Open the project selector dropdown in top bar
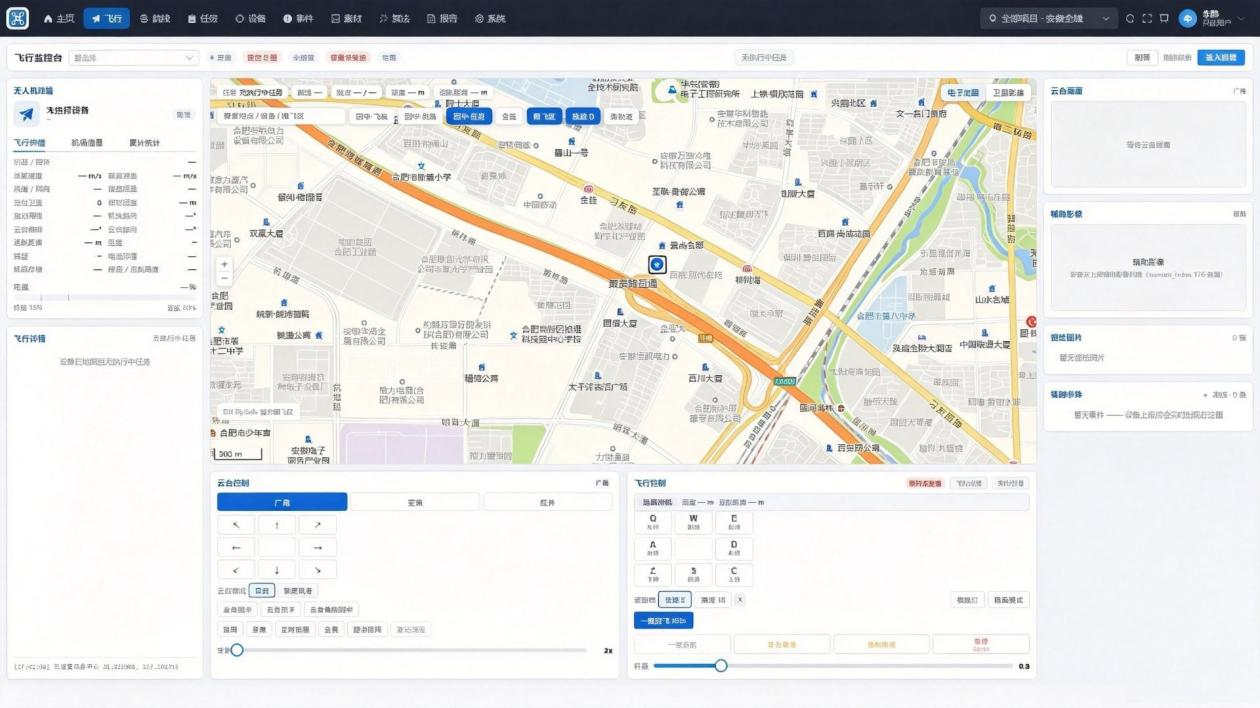 point(1049,18)
